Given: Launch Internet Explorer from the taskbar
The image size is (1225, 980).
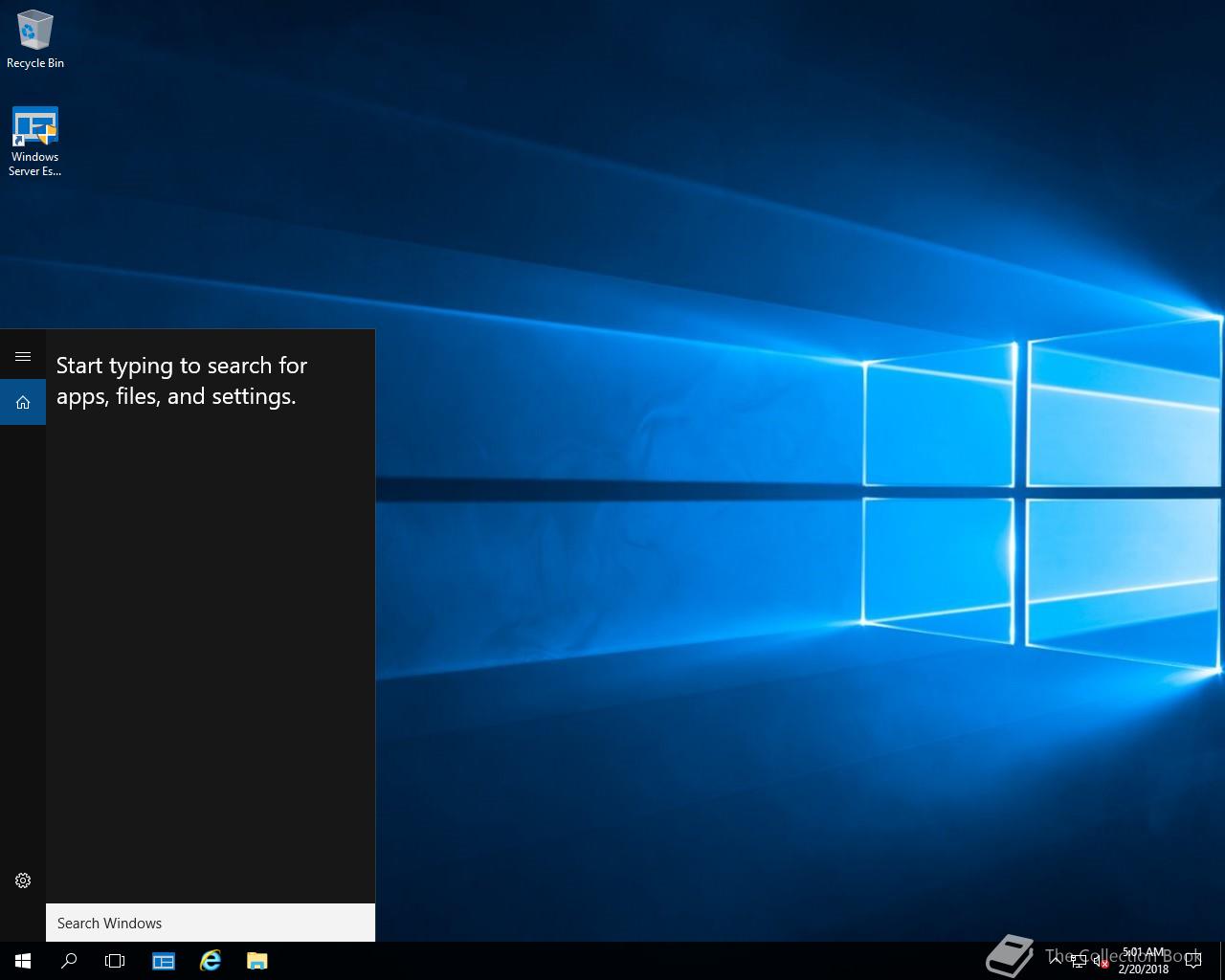Looking at the screenshot, I should (211, 961).
